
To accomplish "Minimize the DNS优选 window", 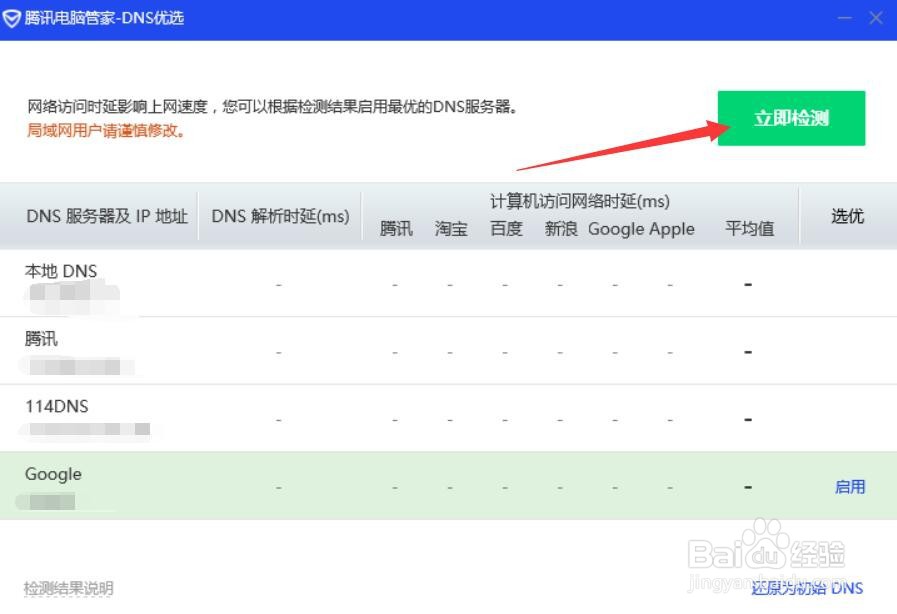I will click(844, 18).
